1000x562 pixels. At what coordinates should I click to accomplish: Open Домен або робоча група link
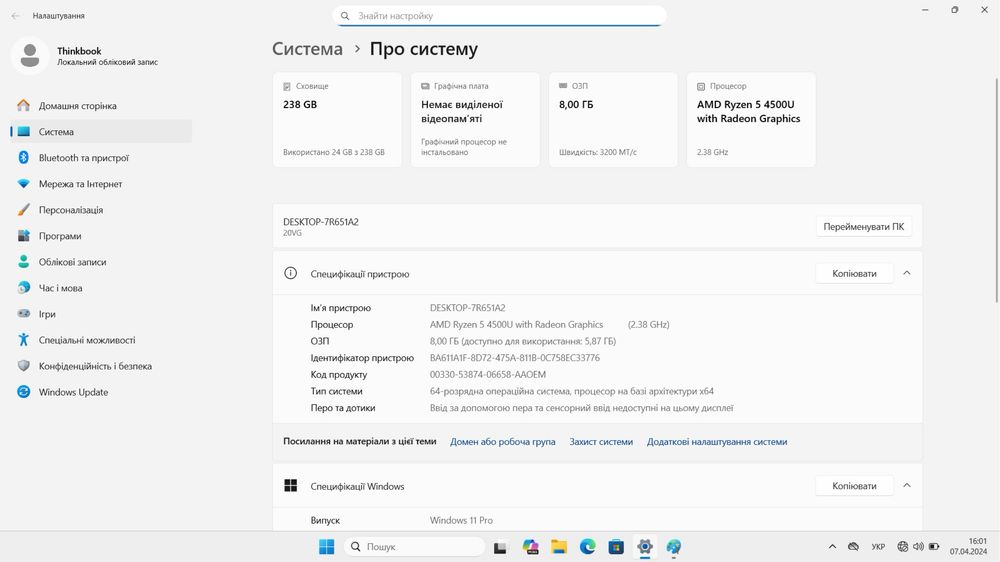[x=503, y=441]
